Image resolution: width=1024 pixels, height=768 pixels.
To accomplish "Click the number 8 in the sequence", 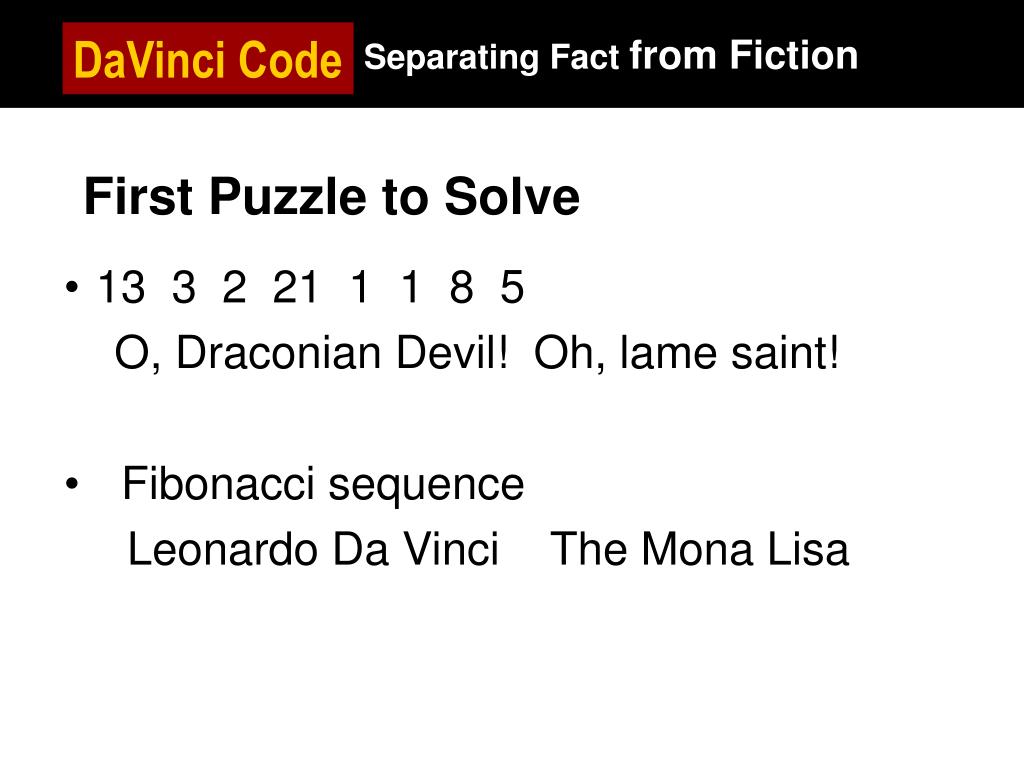I will click(x=461, y=287).
